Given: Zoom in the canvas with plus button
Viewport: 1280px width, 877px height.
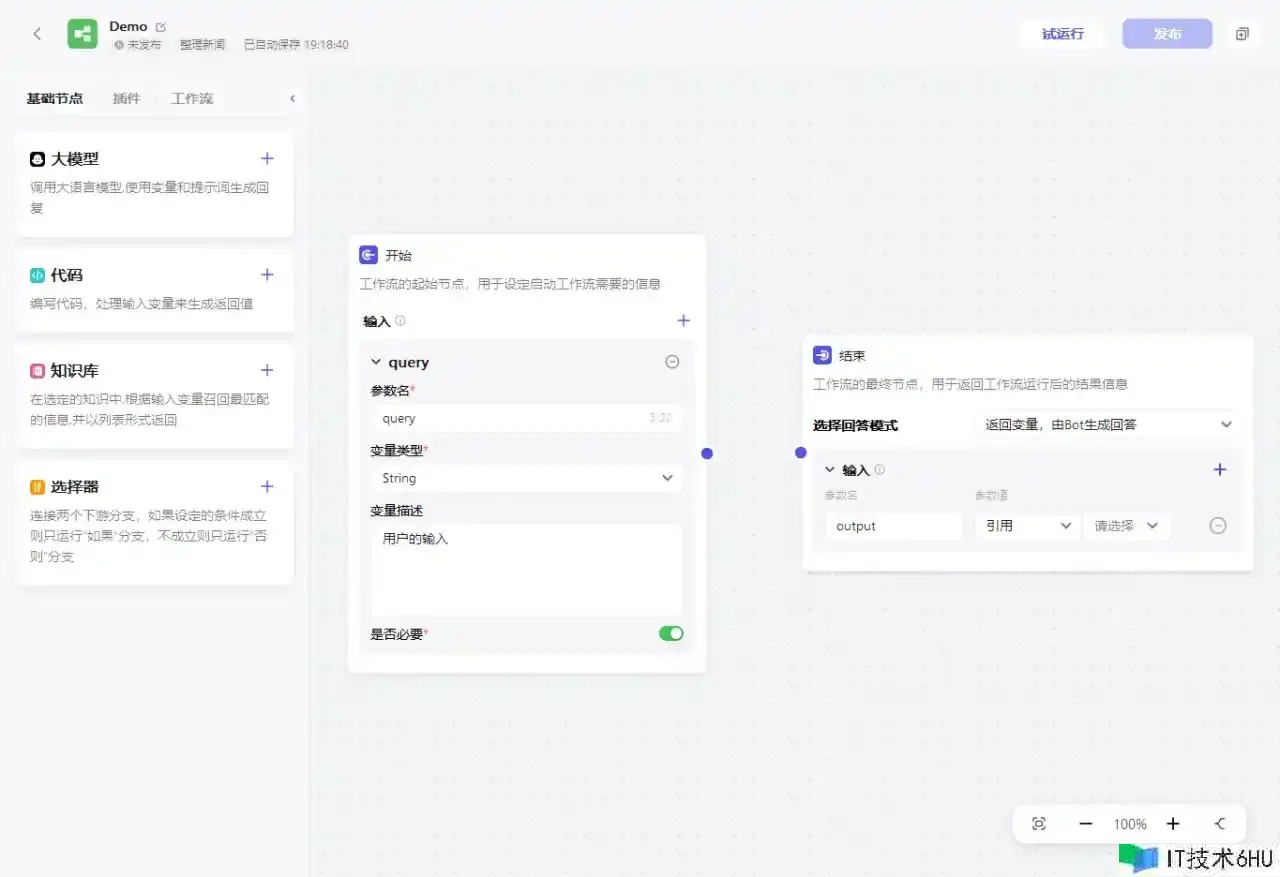Looking at the screenshot, I should tap(1173, 824).
